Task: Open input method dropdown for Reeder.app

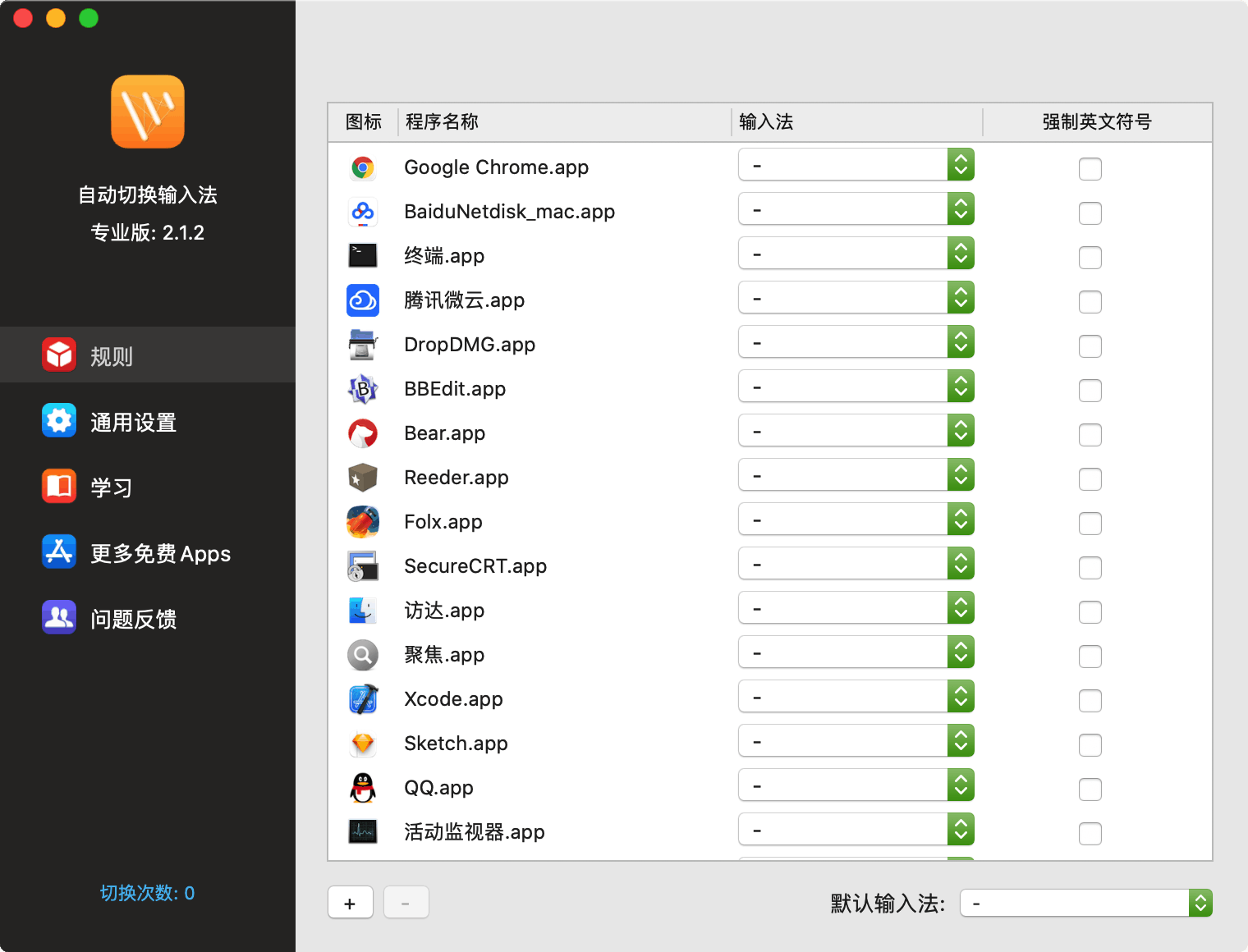Action: (856, 475)
